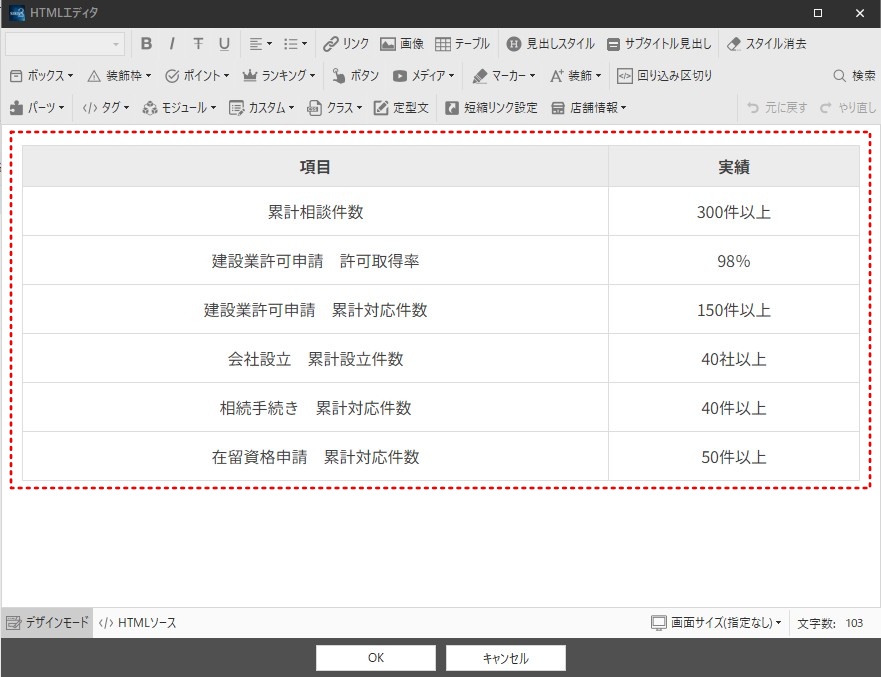Close the HTMLエディタ window
Screen dimensions: 881x677
pos(860,13)
